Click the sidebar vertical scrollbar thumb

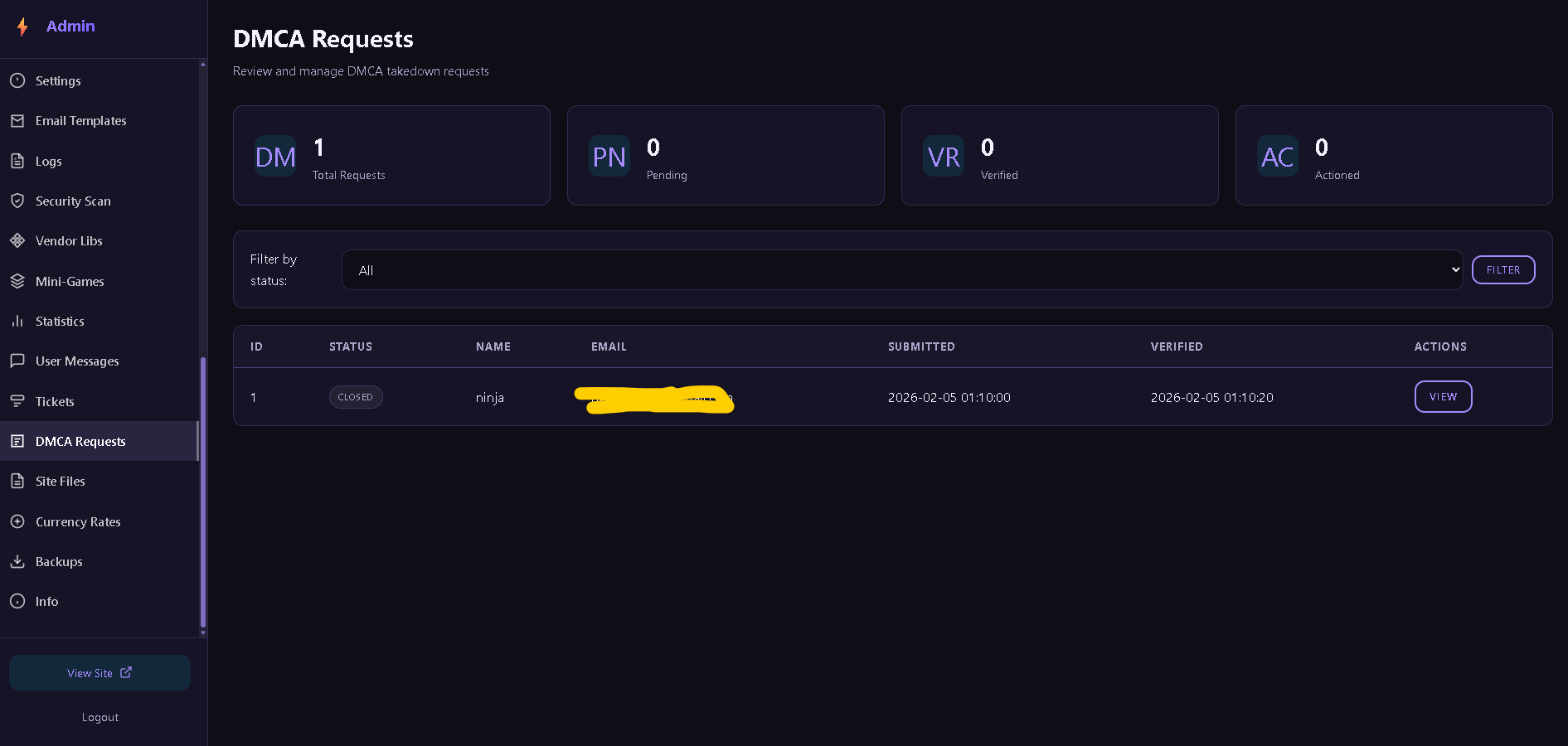203,492
